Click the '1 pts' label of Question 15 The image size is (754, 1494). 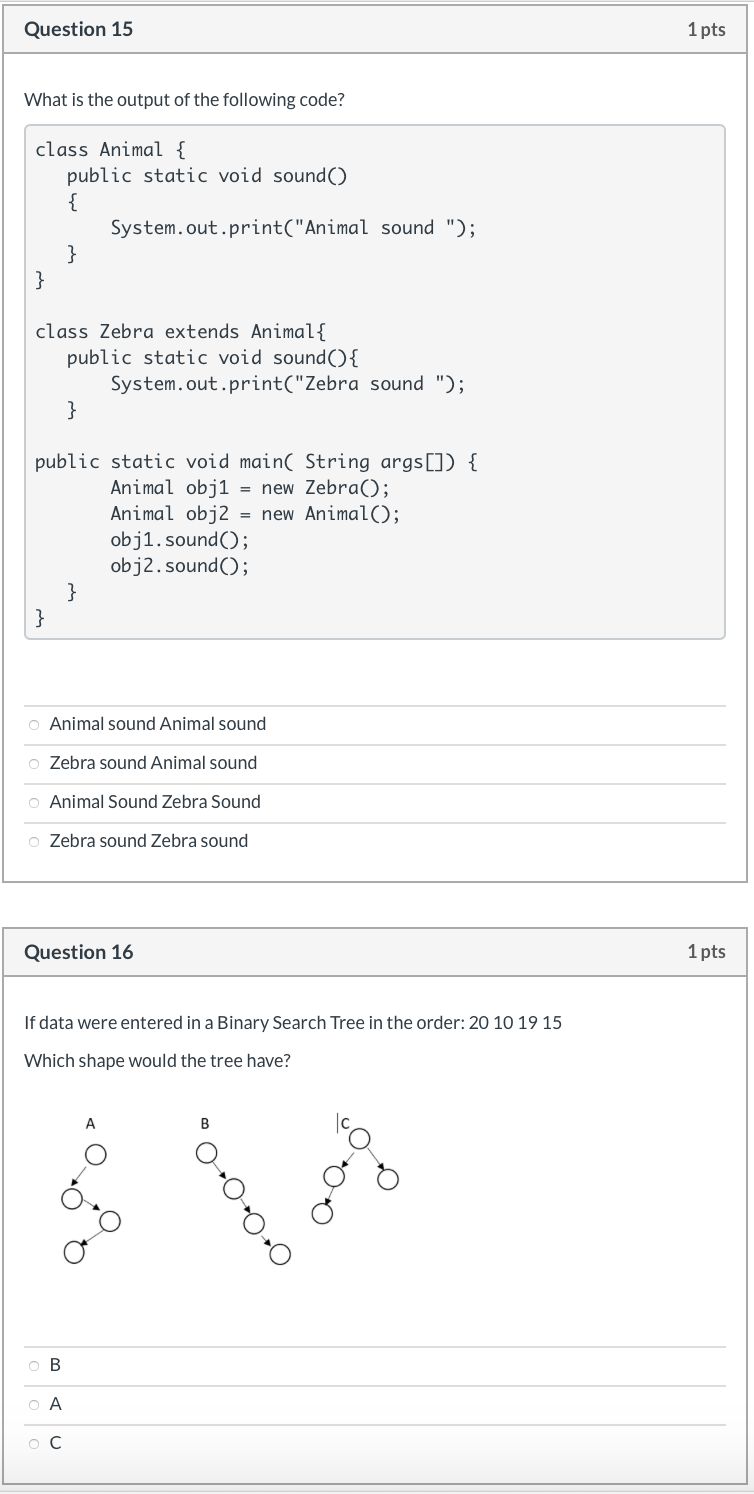[x=706, y=30]
